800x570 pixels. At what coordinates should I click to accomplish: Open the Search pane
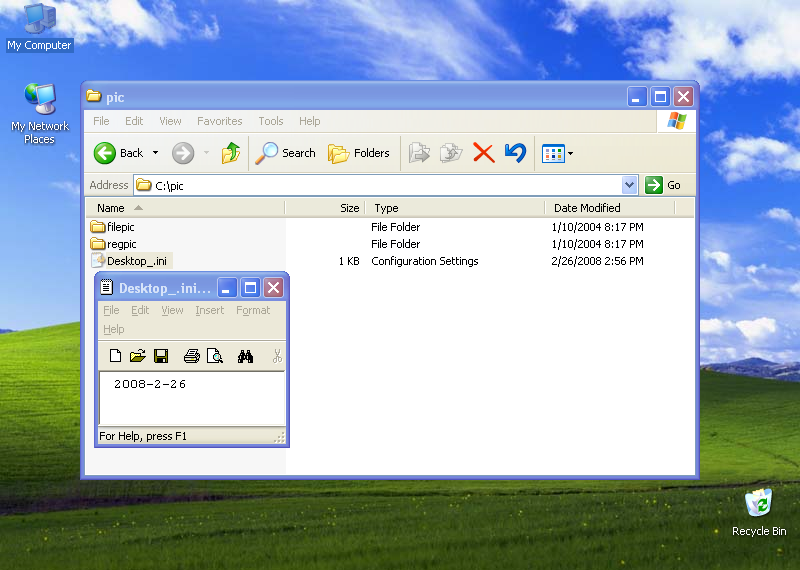coord(286,153)
